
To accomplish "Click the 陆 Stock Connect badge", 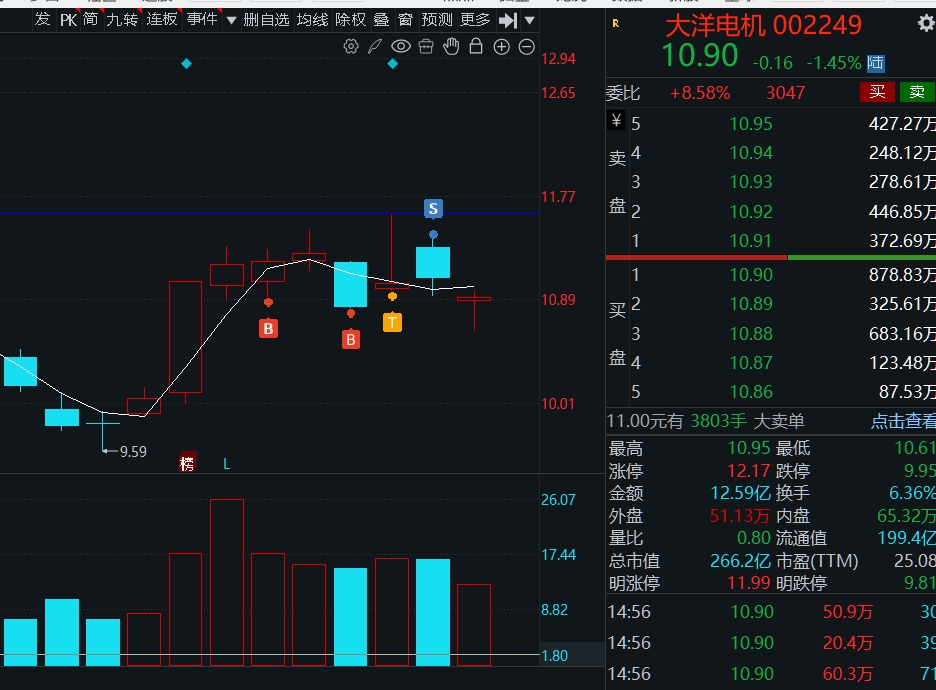I will [876, 63].
